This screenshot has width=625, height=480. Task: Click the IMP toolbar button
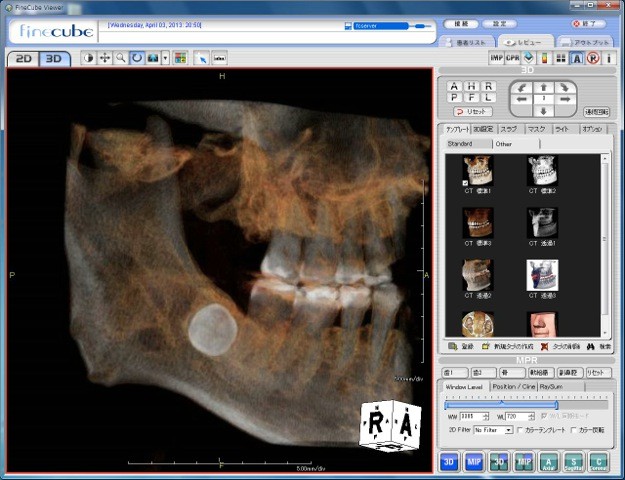click(x=496, y=58)
